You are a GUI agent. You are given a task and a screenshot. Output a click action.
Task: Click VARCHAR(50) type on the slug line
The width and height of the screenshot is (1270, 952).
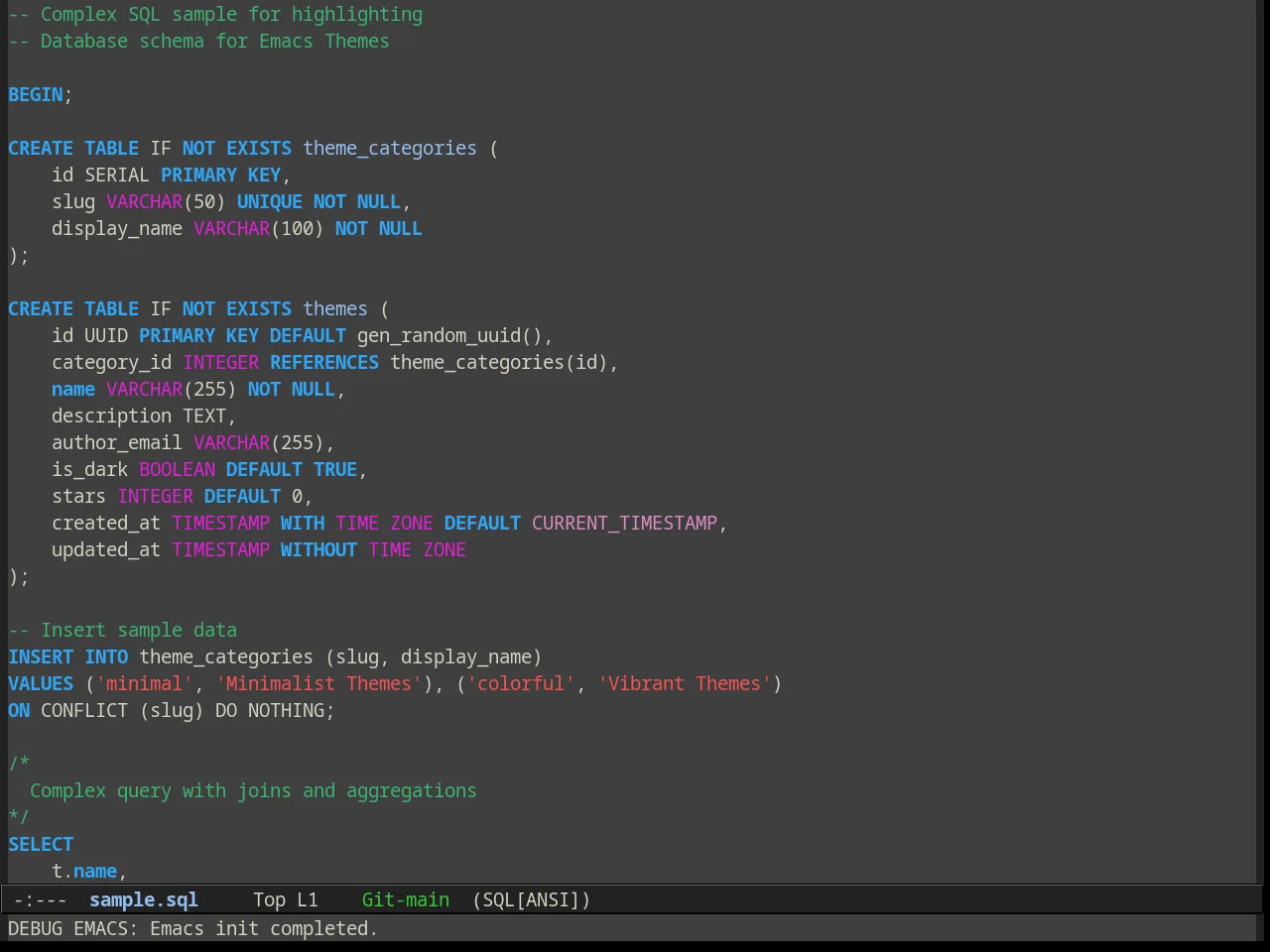[166, 201]
